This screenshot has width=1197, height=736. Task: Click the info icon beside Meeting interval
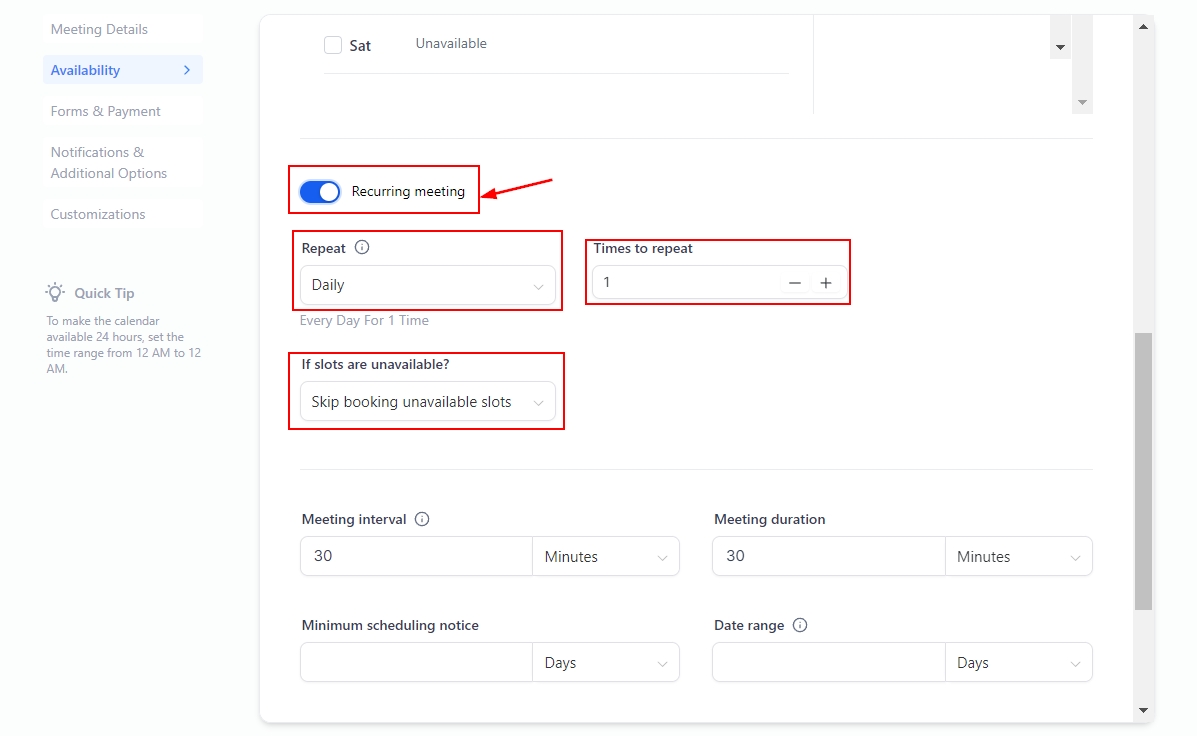(x=422, y=519)
